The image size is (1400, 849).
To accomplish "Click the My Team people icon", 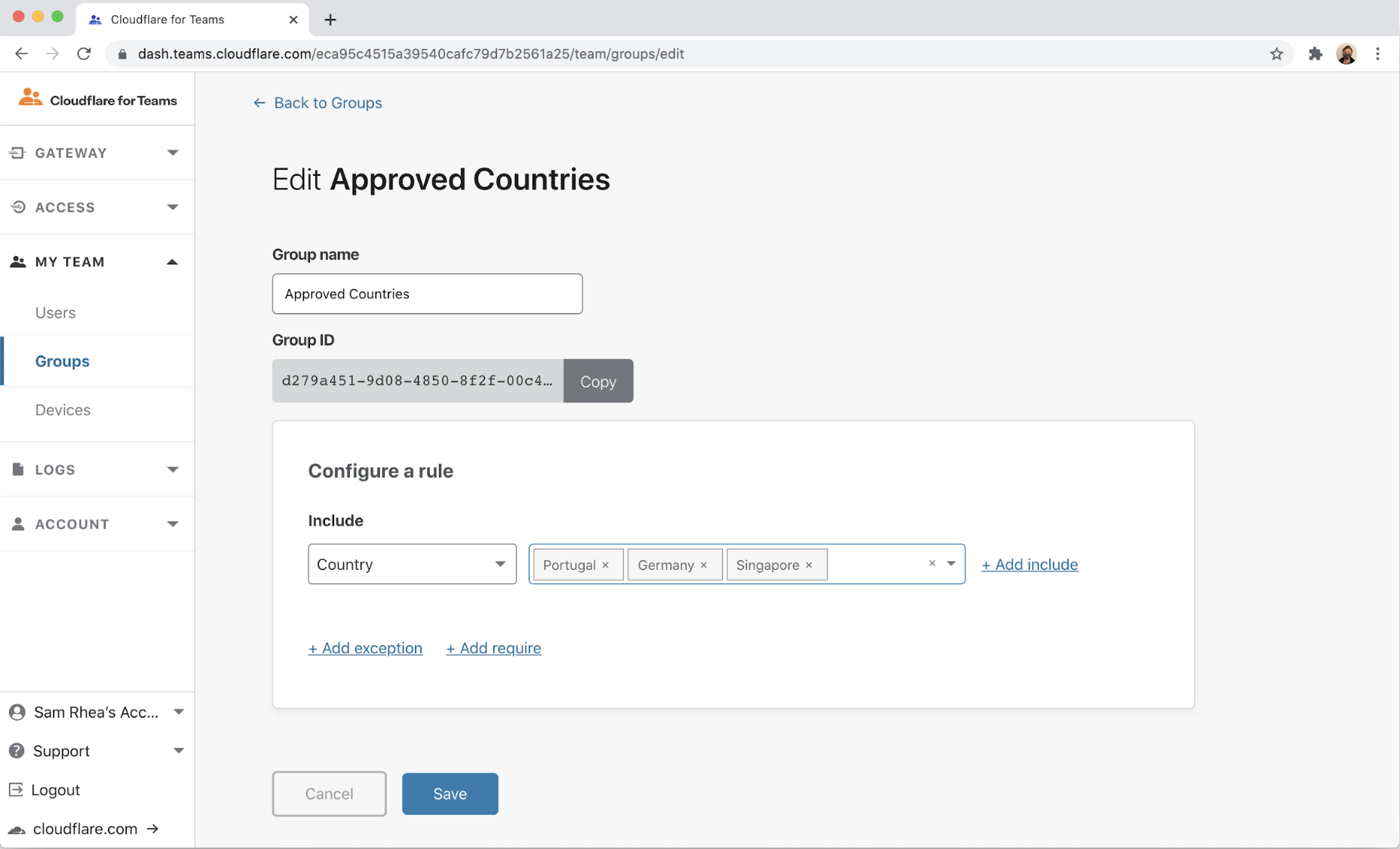I will [17, 262].
